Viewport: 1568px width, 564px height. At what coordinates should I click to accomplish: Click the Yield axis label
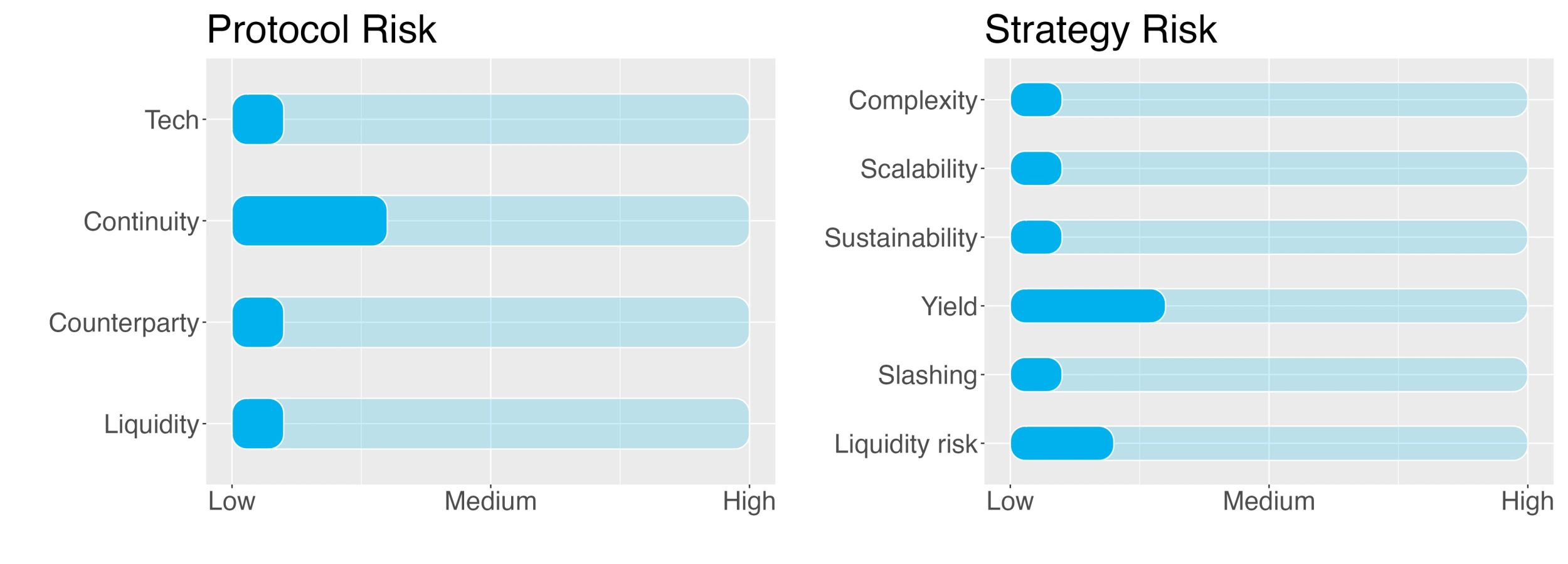coord(949,306)
